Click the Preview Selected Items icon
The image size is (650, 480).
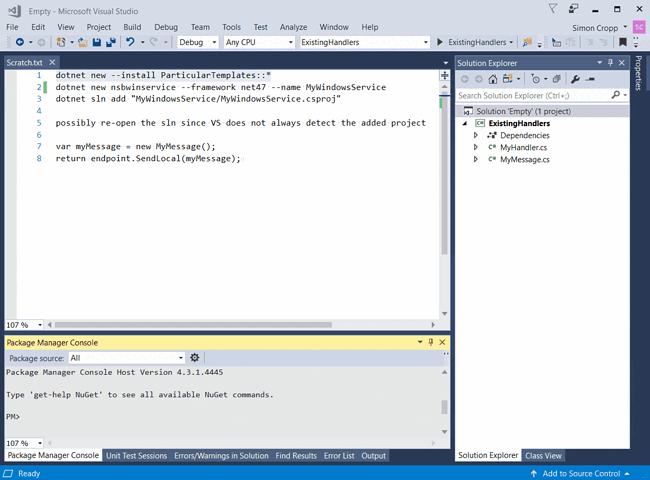tap(590, 79)
